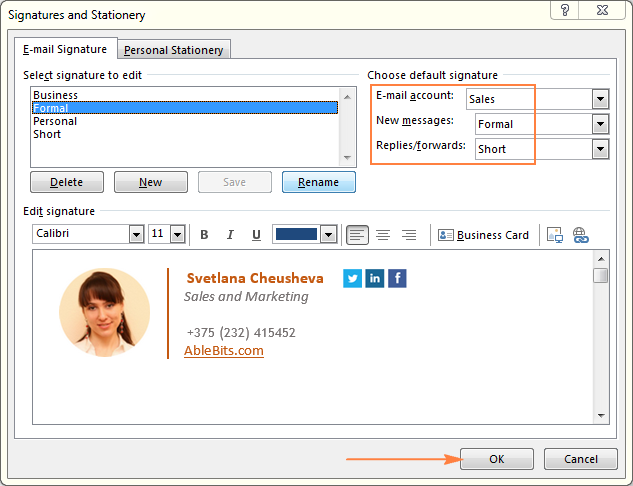
Task: Click the AbleBits.com link in signature
Action: 223,350
